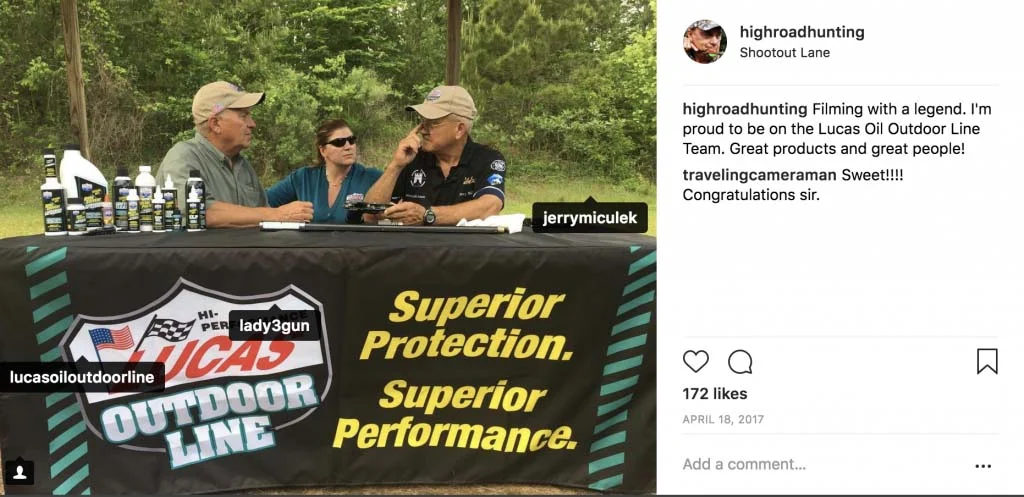This screenshot has width=1024, height=497.
Task: Open the three-dot more options menu
Action: (x=983, y=466)
